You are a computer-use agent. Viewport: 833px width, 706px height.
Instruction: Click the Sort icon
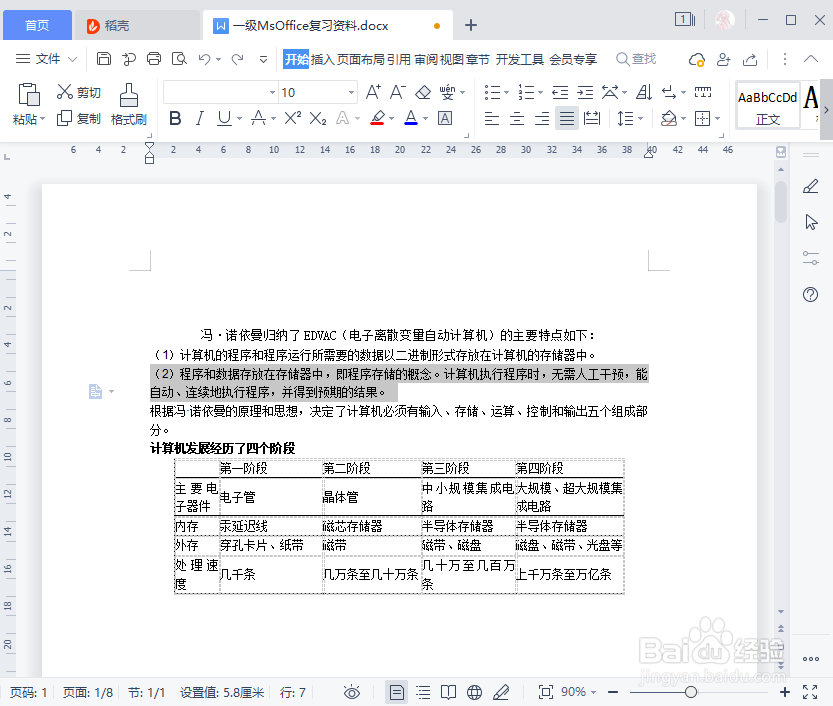[644, 92]
